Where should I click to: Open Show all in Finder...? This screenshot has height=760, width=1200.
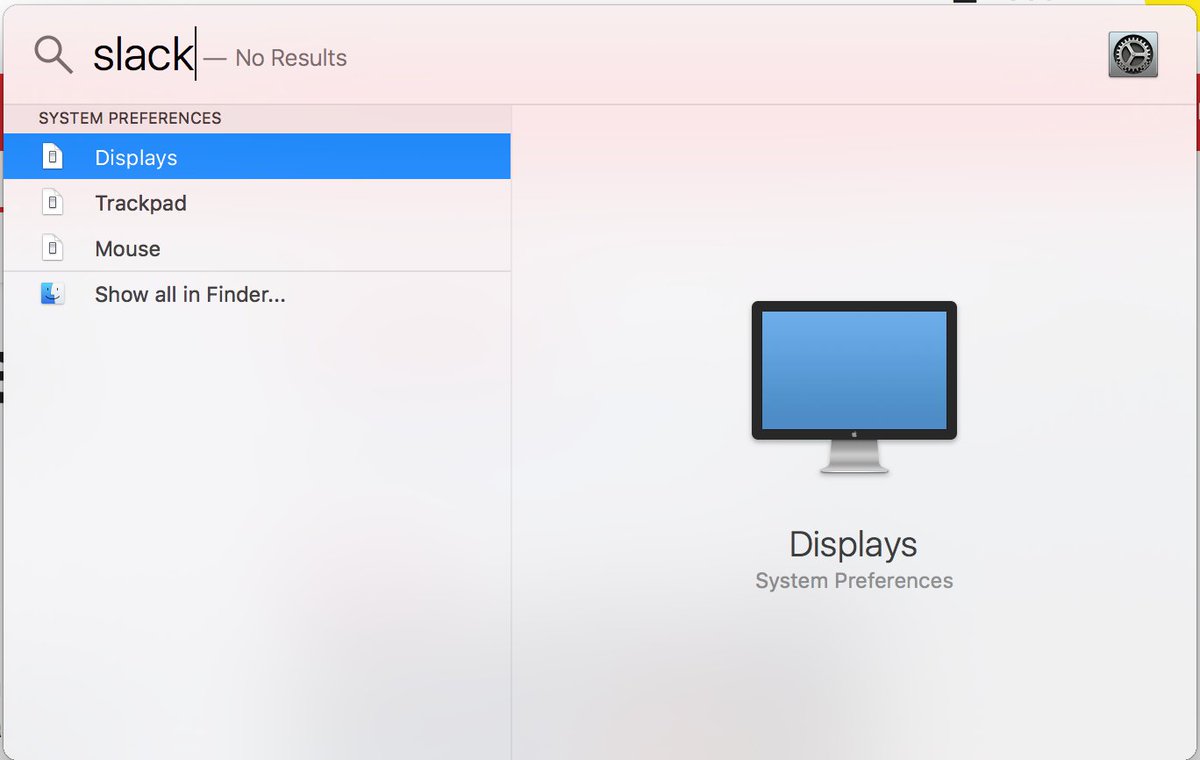[257, 294]
